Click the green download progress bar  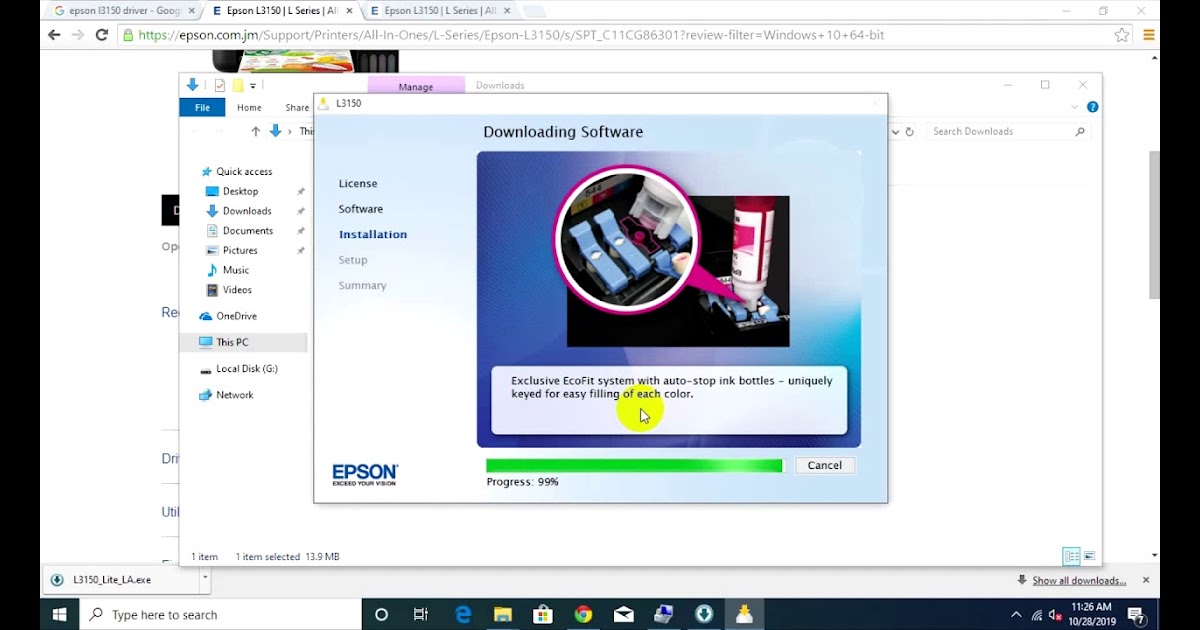634,466
